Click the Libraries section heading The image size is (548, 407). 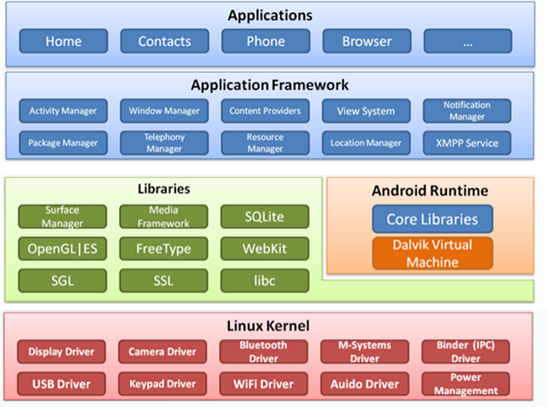(164, 189)
